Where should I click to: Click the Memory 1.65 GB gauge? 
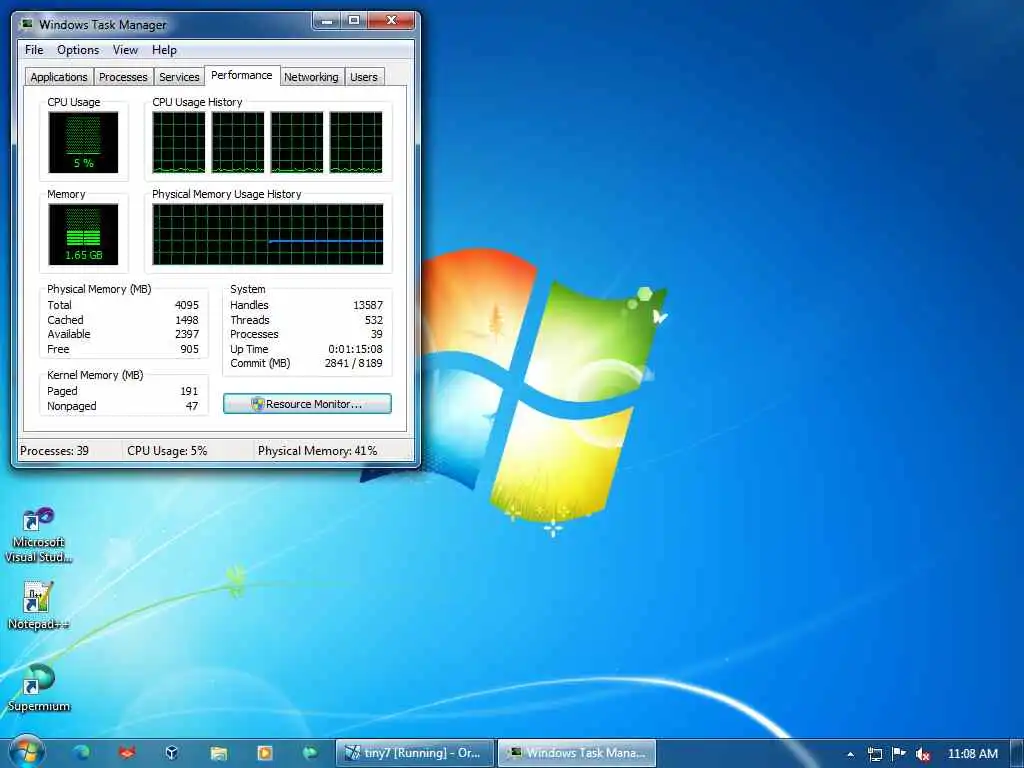click(83, 234)
